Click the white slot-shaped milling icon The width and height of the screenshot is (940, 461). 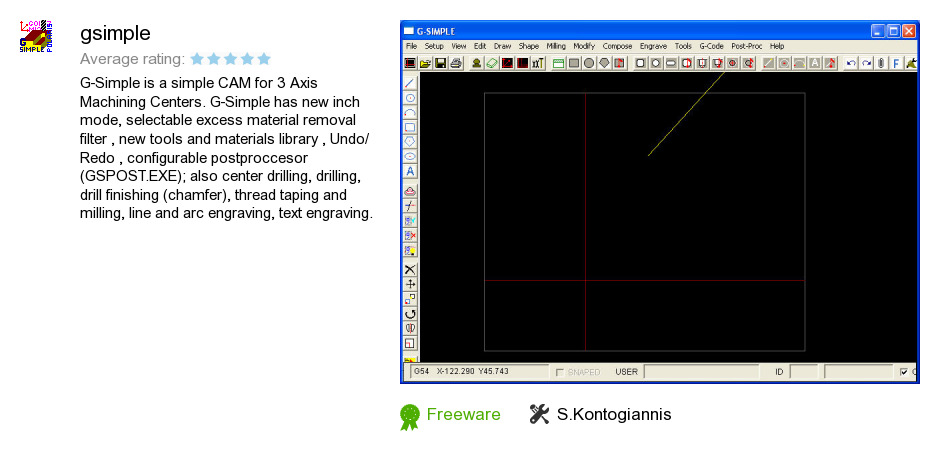(671, 63)
